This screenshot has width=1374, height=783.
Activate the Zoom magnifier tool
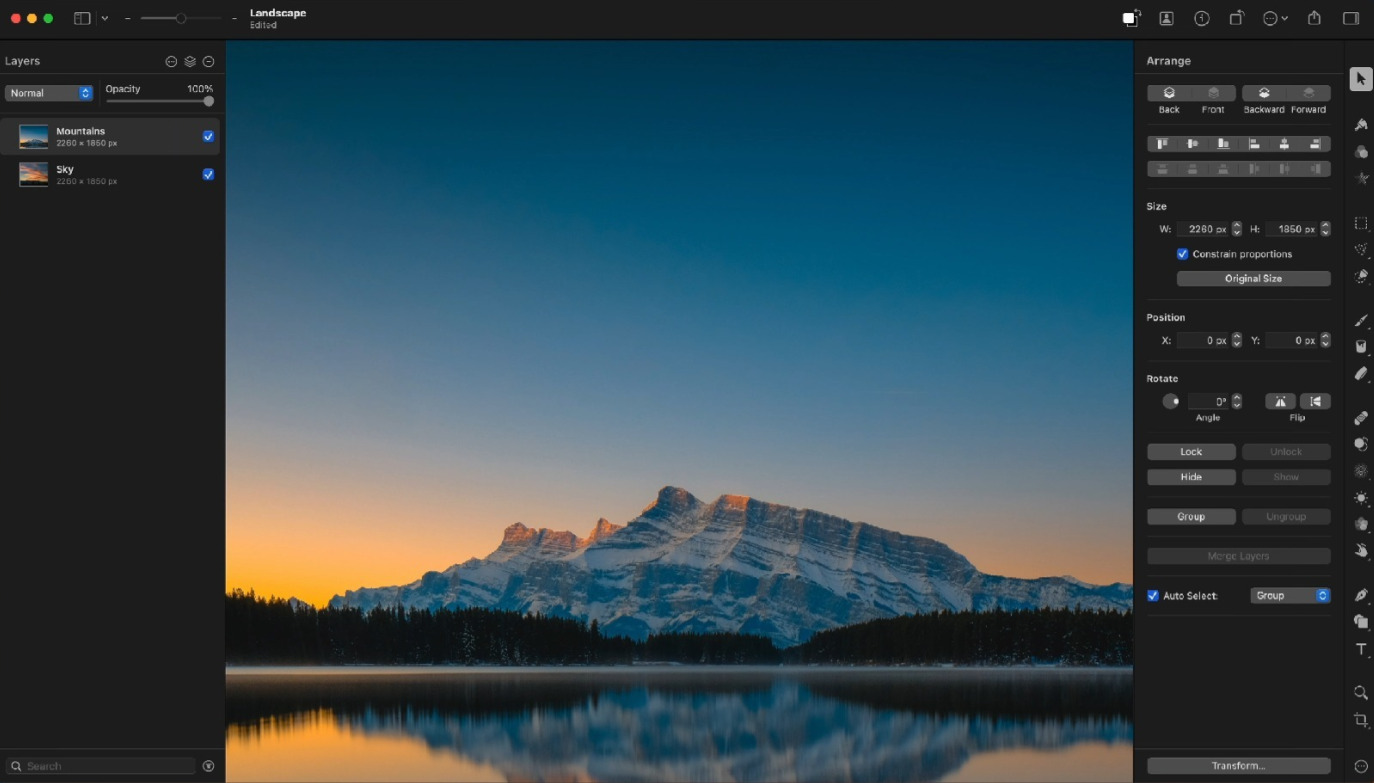pos(1360,692)
